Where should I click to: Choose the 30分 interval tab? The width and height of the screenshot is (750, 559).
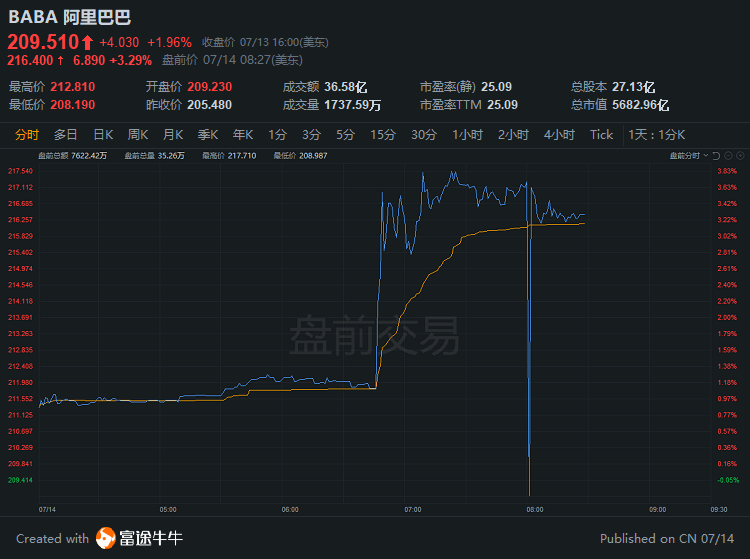click(424, 135)
